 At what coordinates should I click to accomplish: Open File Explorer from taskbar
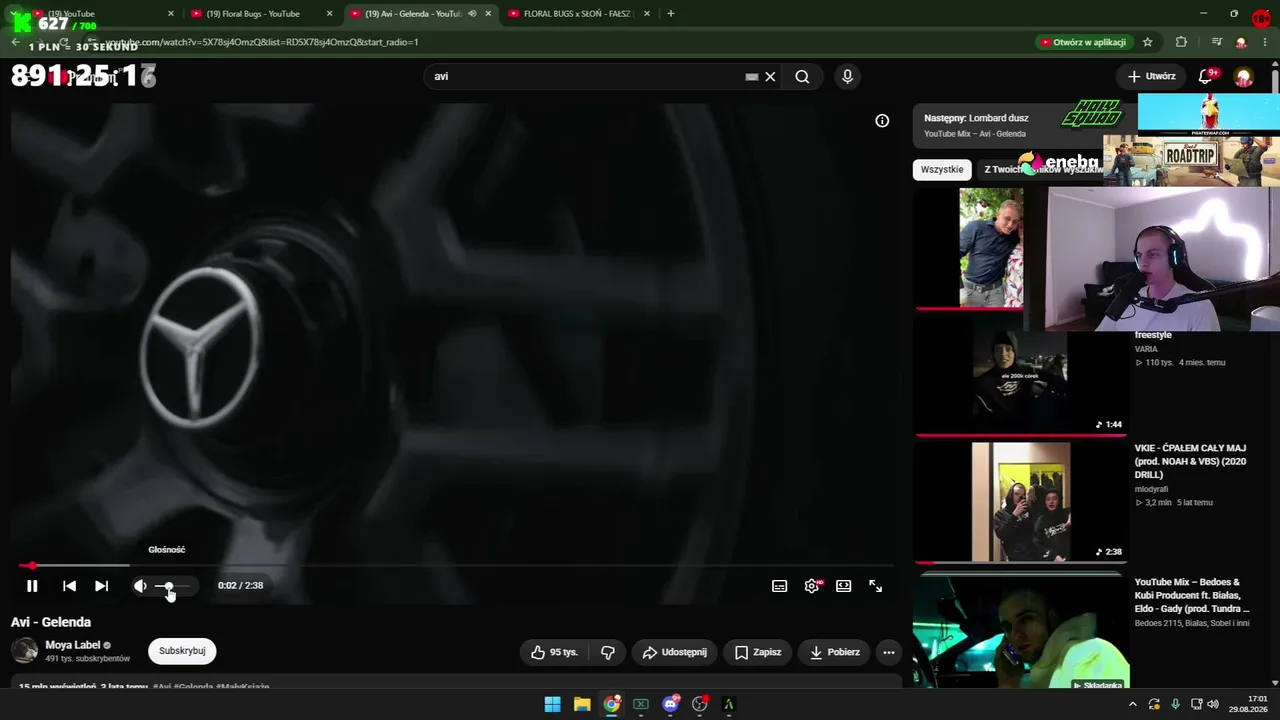582,704
